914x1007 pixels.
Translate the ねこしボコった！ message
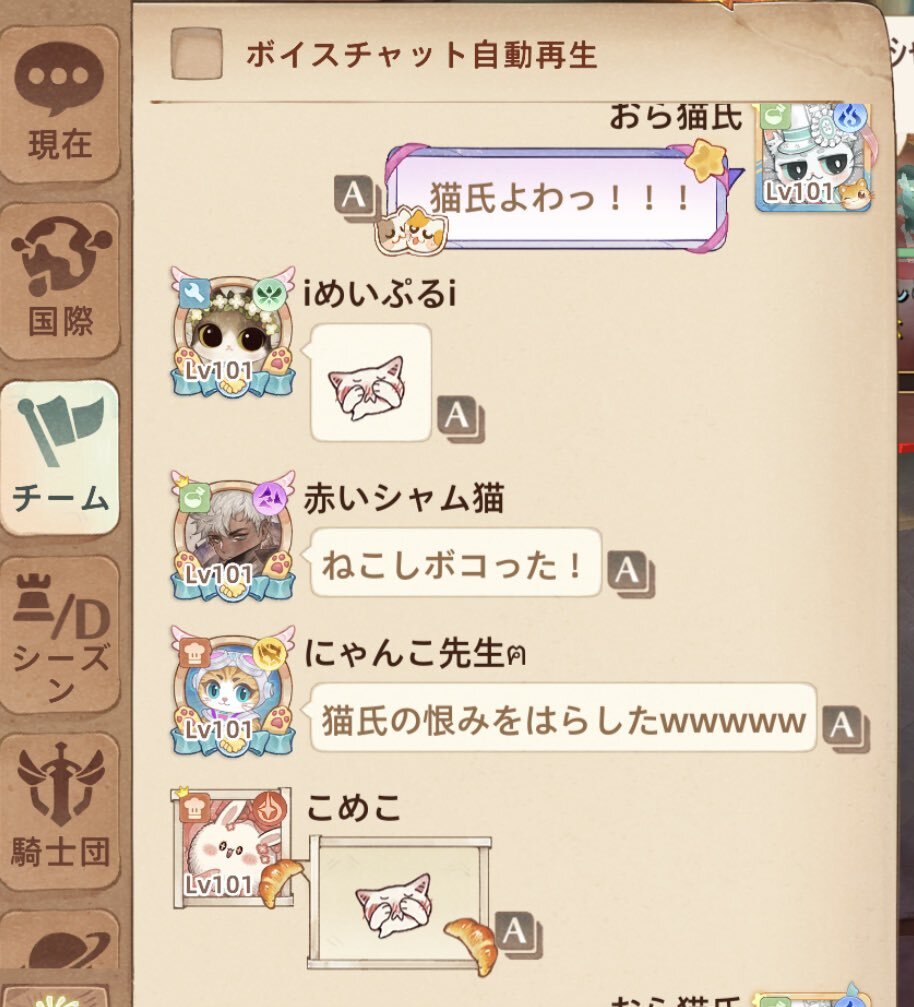tap(630, 574)
